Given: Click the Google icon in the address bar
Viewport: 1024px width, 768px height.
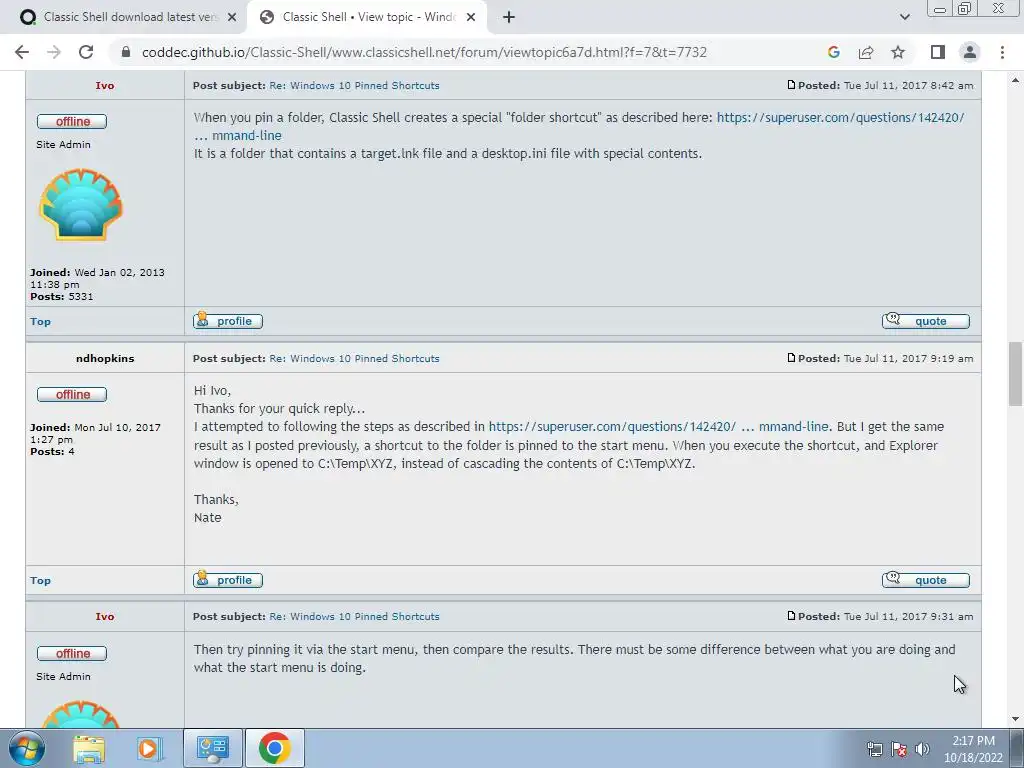Looking at the screenshot, I should 833,52.
